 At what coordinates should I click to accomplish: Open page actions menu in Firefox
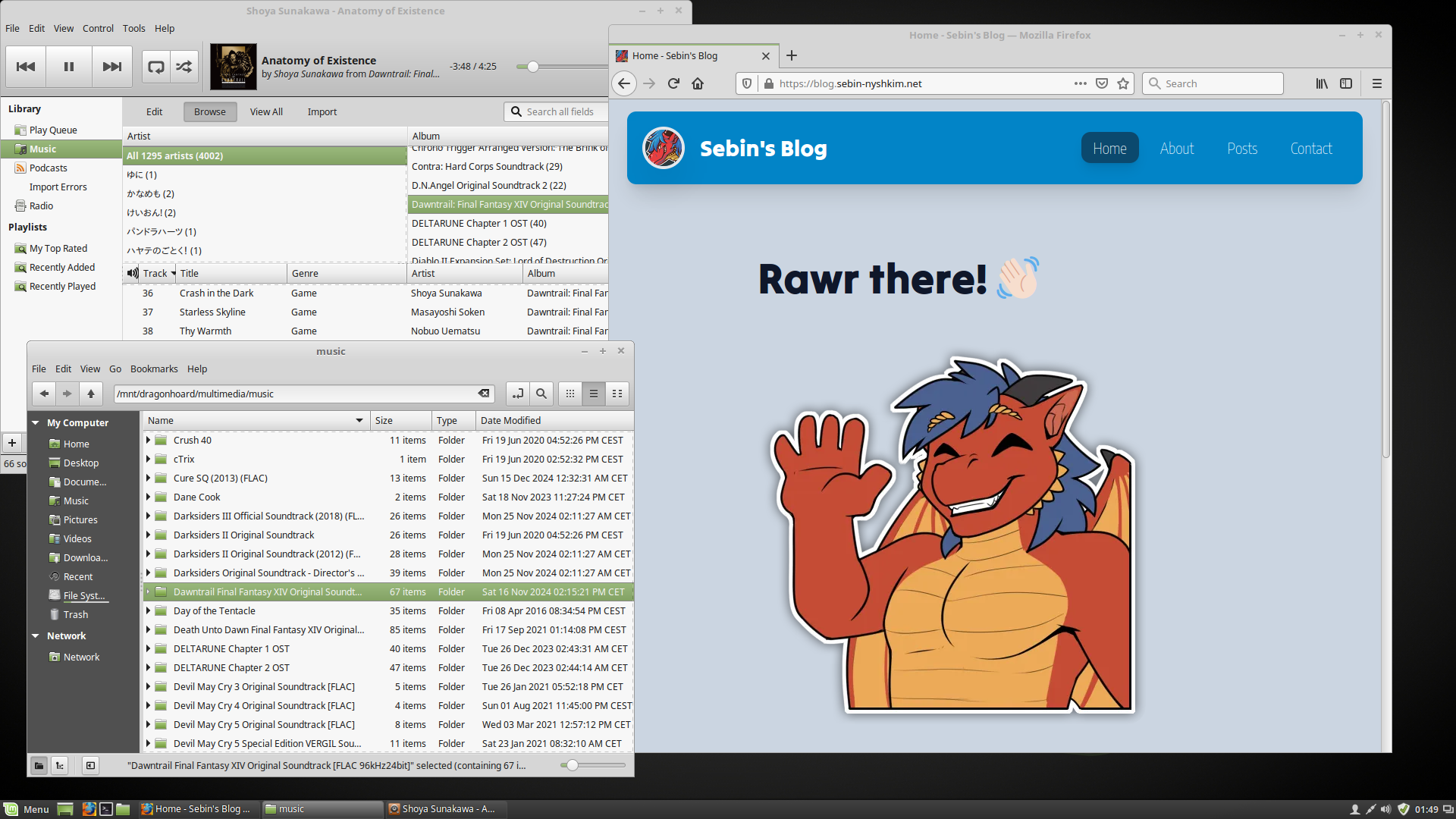pos(1081,83)
